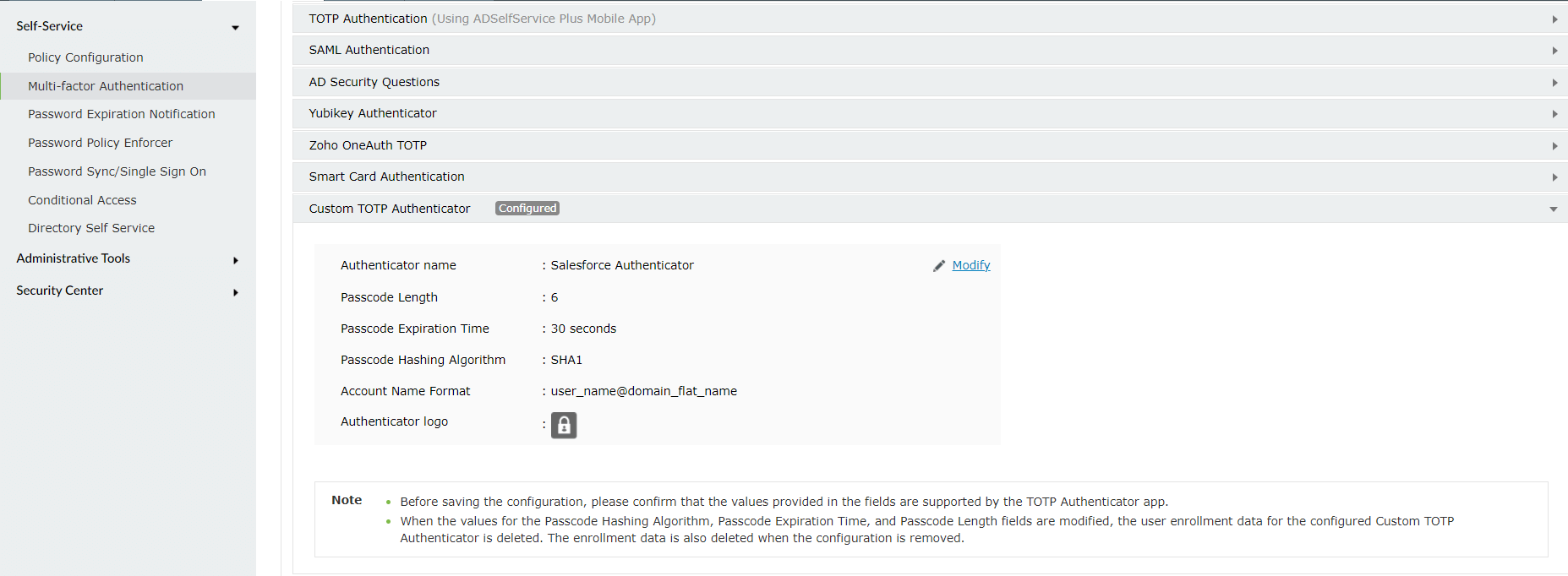This screenshot has height=576, width=1568.
Task: Click the pencil edit icon beside Modify
Action: (938, 266)
